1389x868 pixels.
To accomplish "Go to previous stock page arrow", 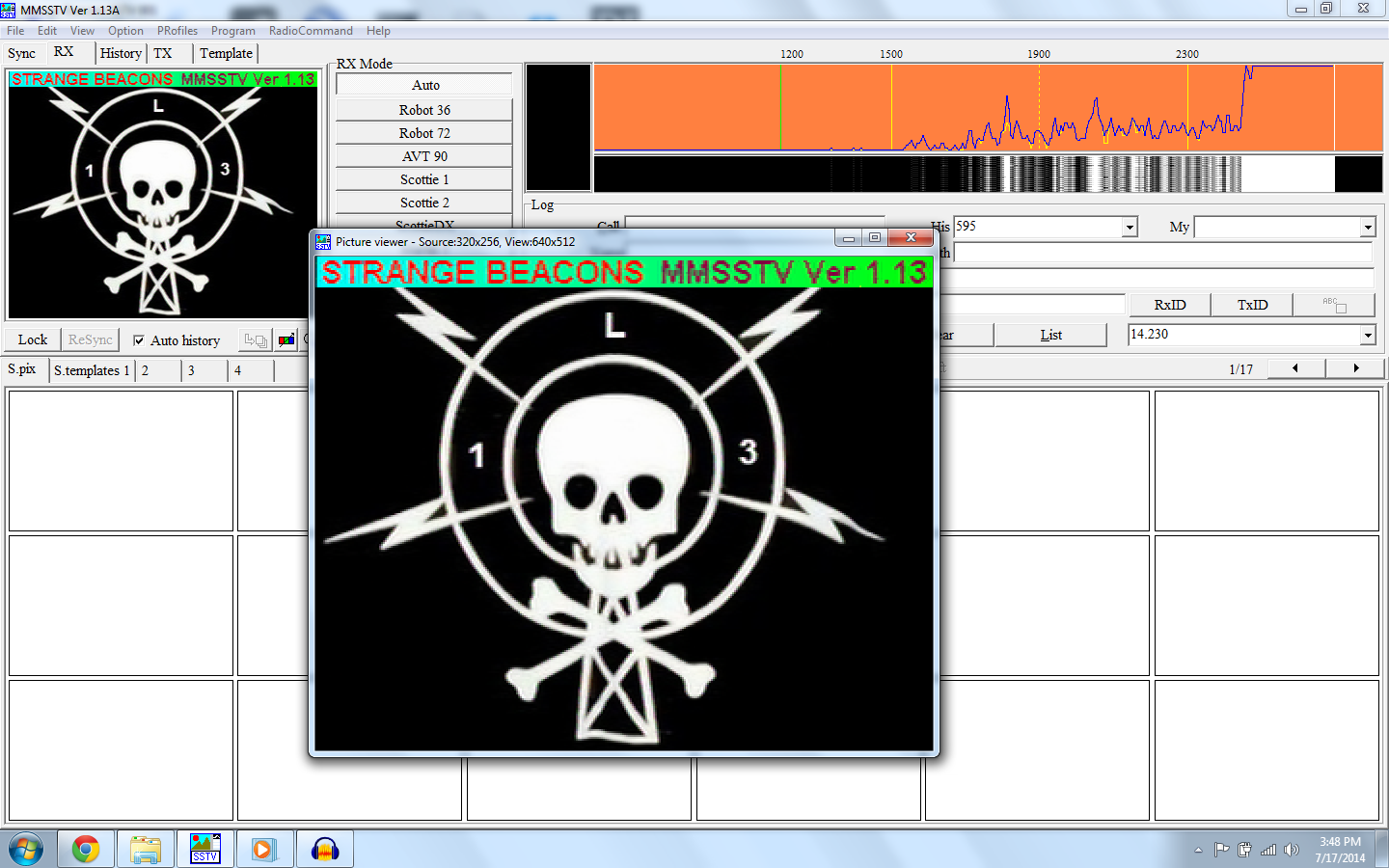I will (x=1295, y=368).
